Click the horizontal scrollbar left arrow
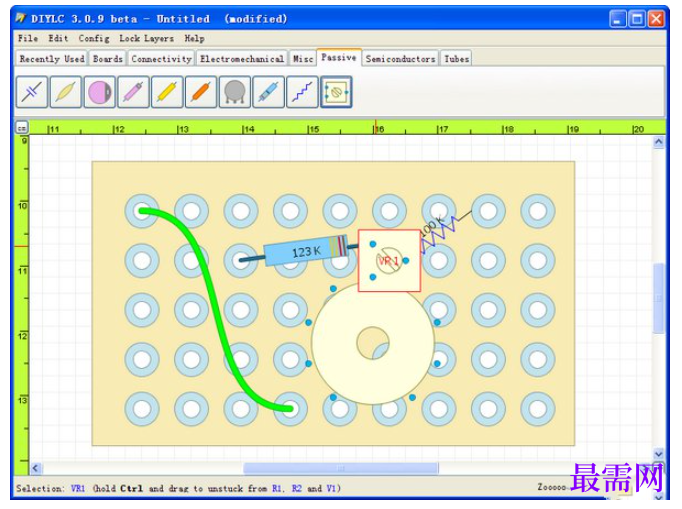This screenshot has width=682, height=509. point(36,469)
